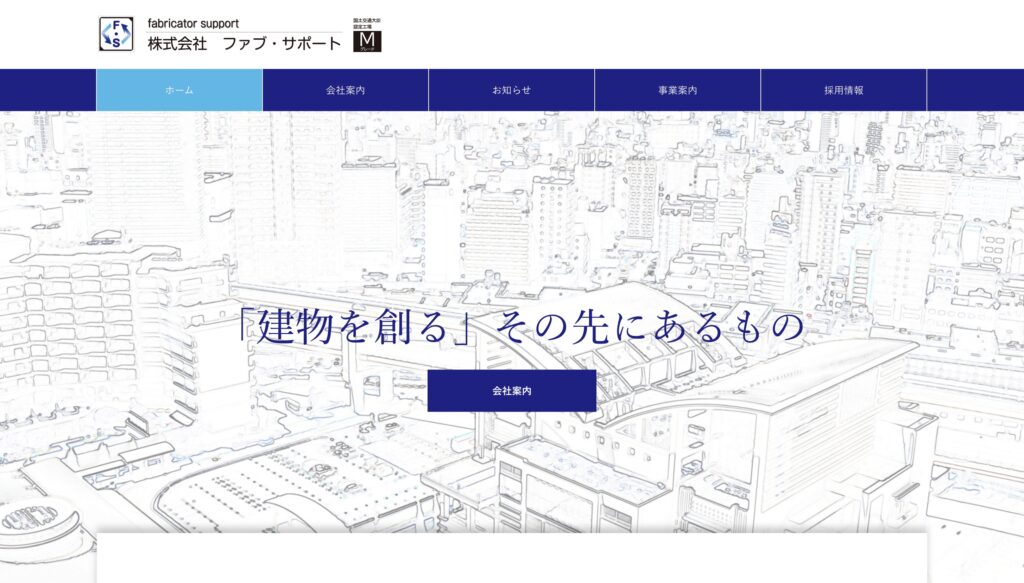Select the ホーム navigation tab

coord(179,90)
